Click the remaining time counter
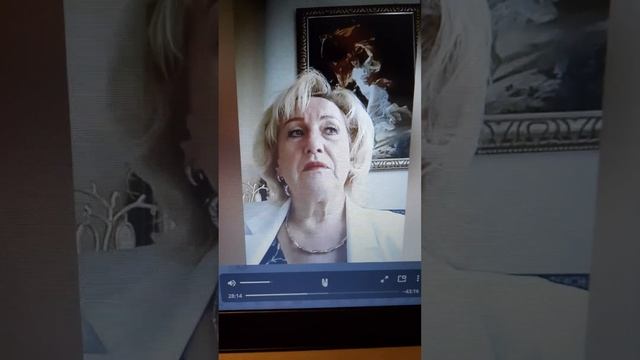640x360 pixels. coord(411,291)
